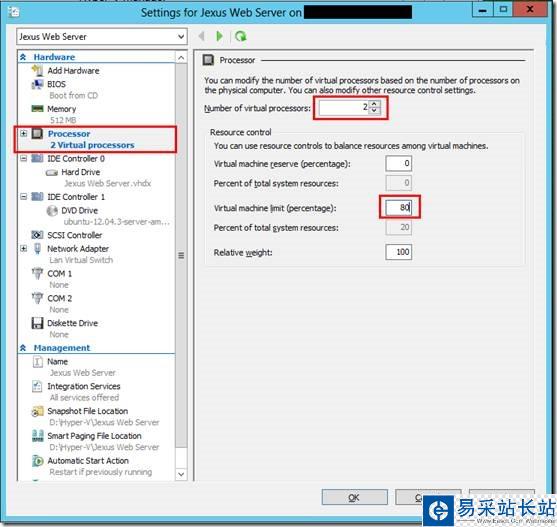Click the 'Boot from CD' text
This screenshot has height=527, width=557.
click(x=74, y=96)
